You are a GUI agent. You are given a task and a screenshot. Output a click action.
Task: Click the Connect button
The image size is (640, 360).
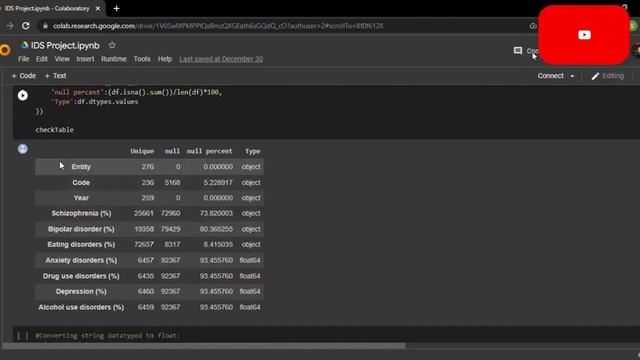tap(550, 76)
